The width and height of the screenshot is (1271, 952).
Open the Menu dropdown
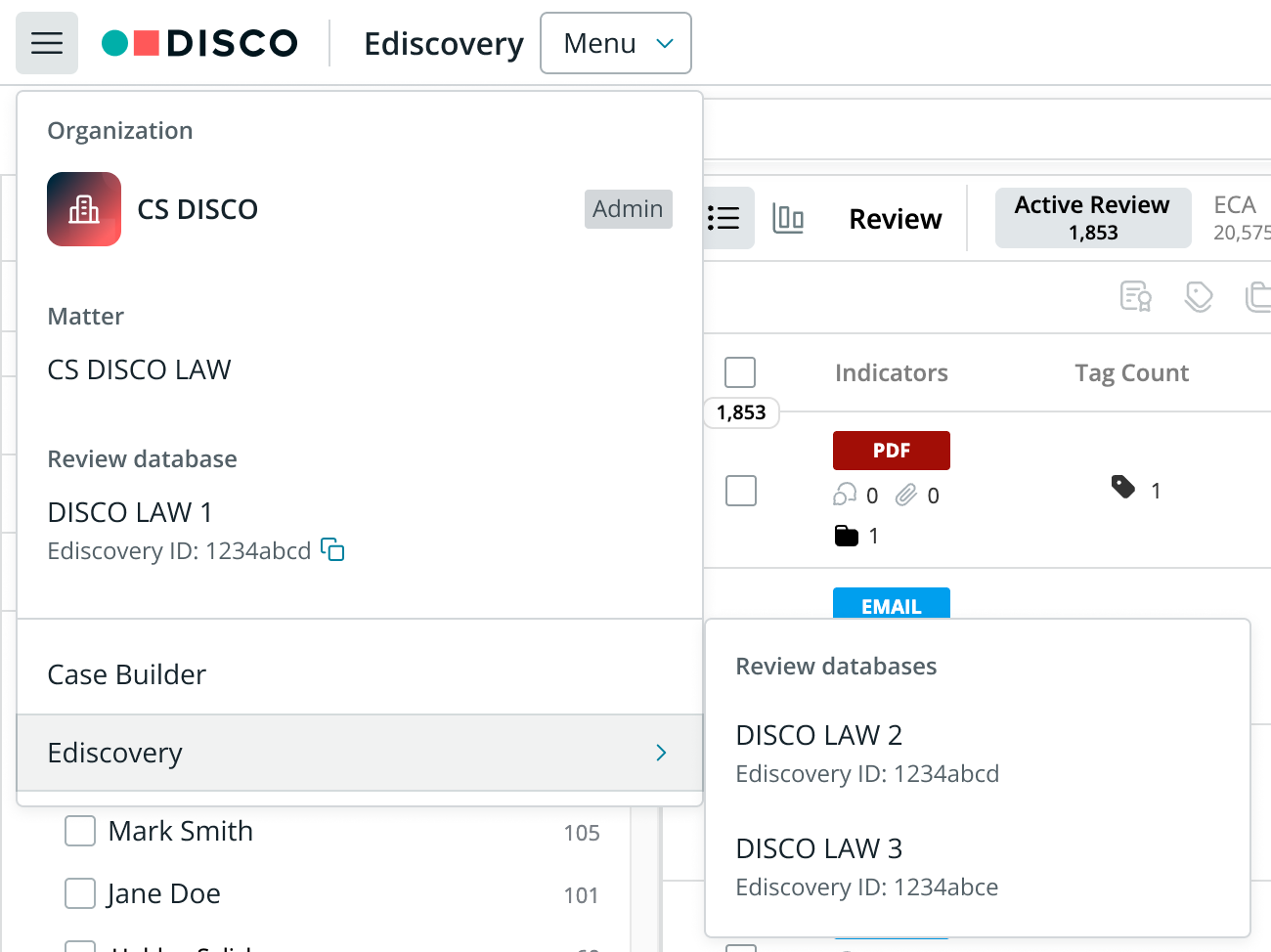tap(616, 43)
